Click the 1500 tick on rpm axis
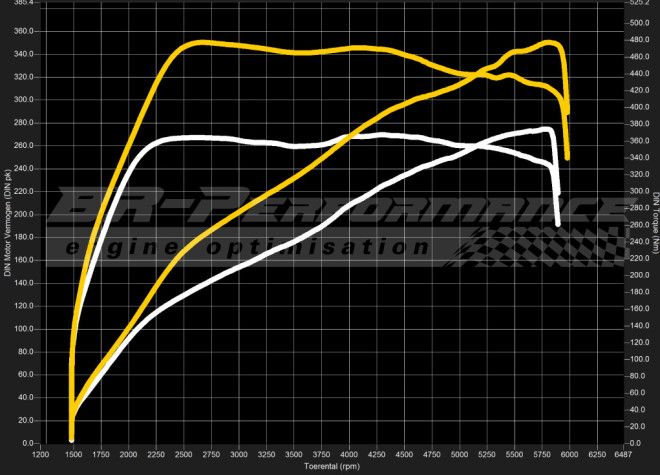 click(73, 453)
